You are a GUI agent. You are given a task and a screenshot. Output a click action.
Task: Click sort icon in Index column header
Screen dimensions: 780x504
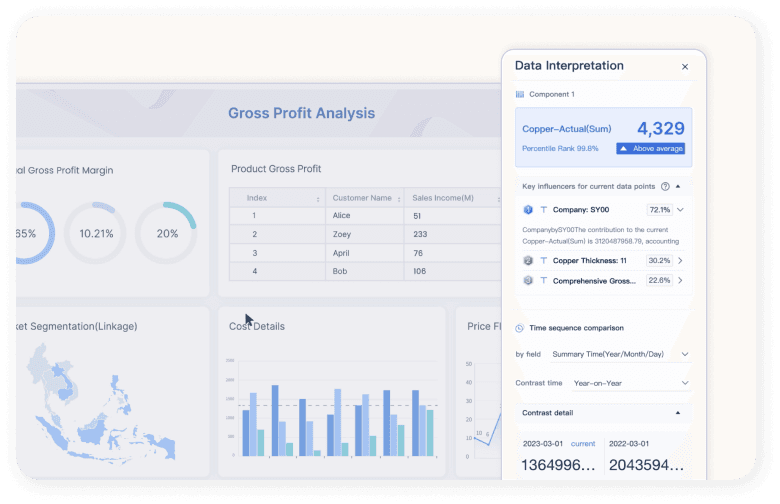tap(318, 199)
